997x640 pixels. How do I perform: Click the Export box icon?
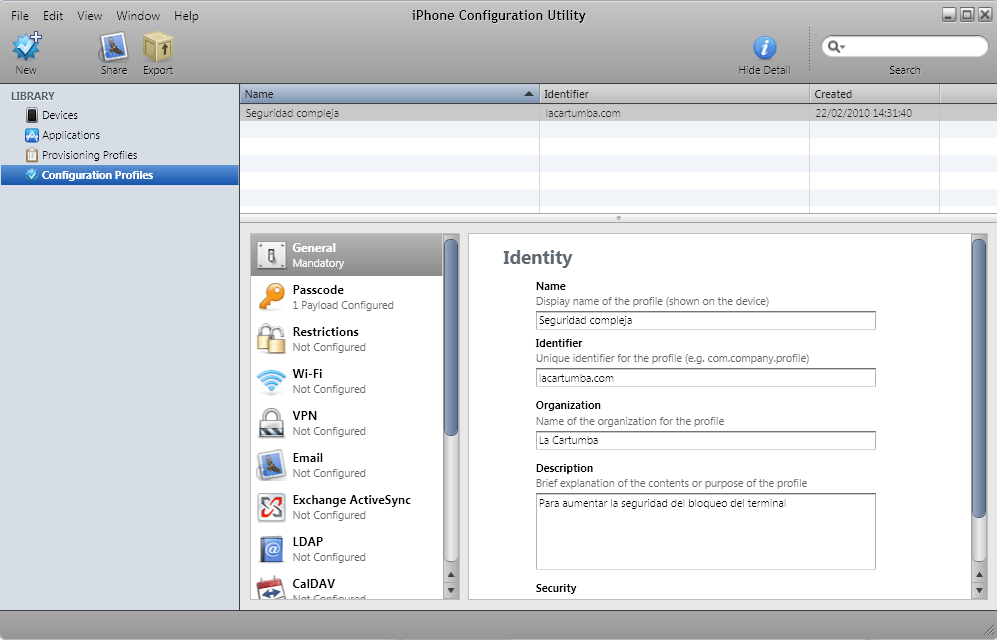157,47
